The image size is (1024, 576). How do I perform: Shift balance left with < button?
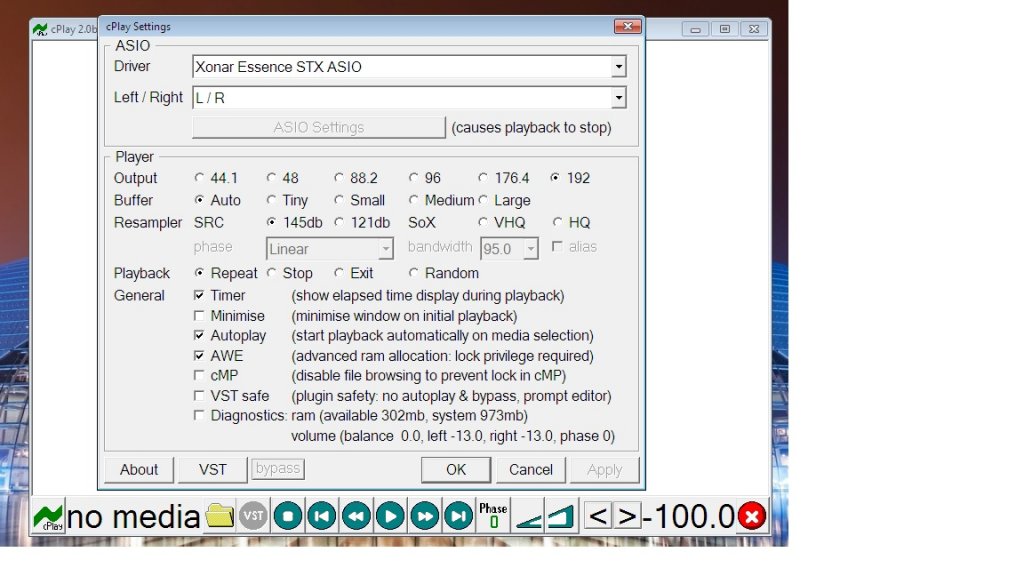click(x=598, y=517)
